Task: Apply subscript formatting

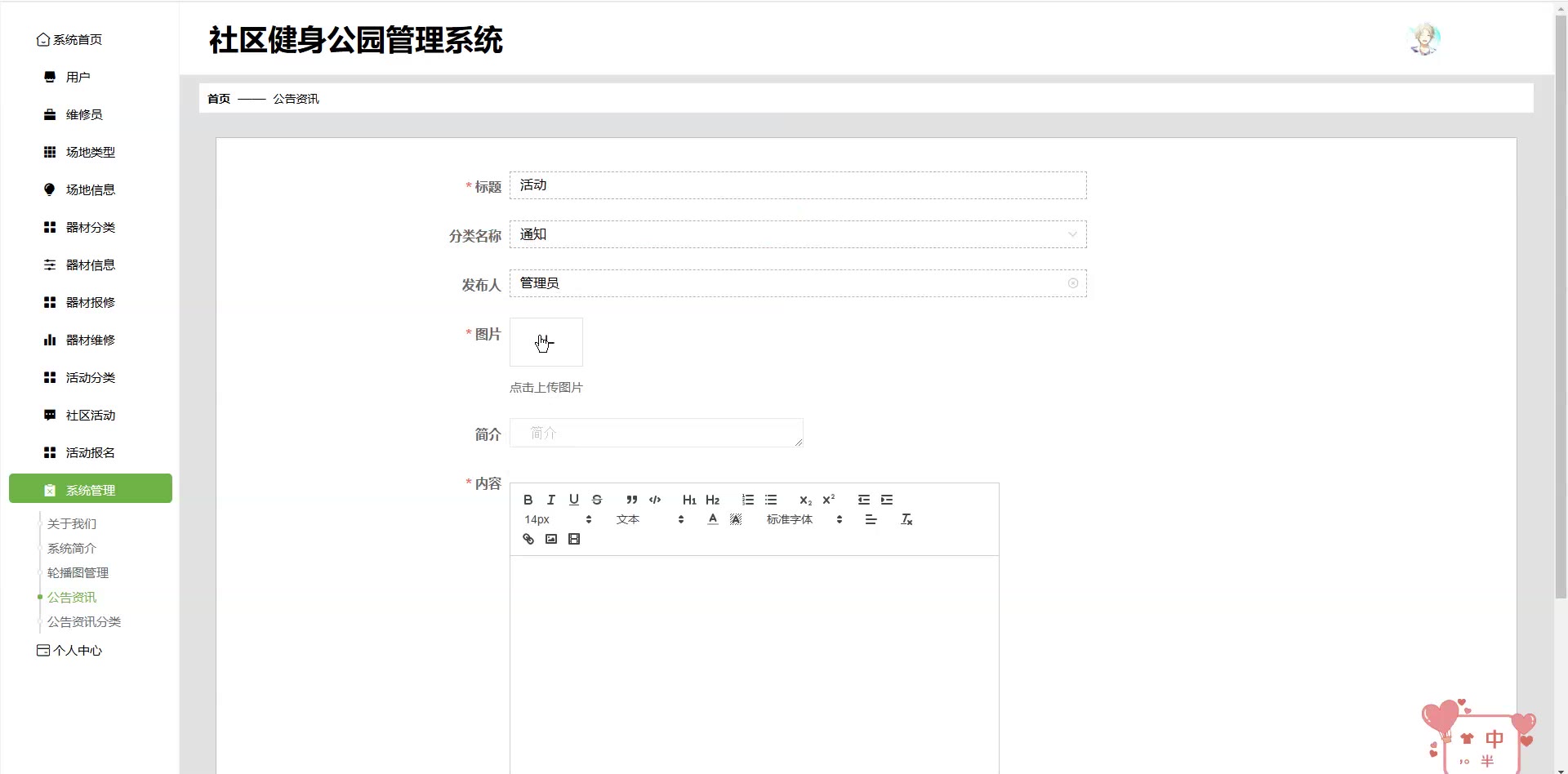Action: 805,500
